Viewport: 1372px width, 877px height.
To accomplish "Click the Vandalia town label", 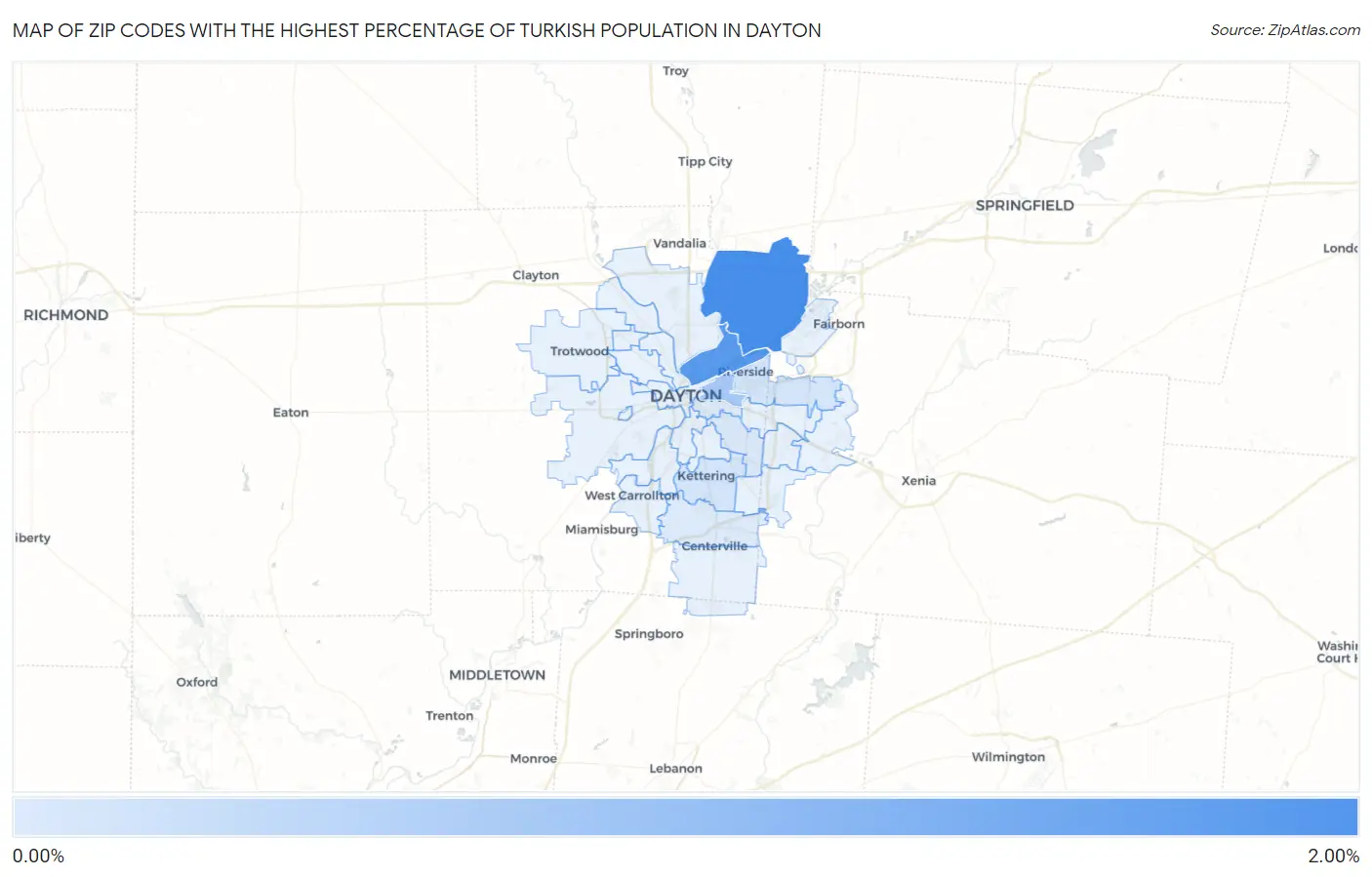I will click(x=679, y=244).
